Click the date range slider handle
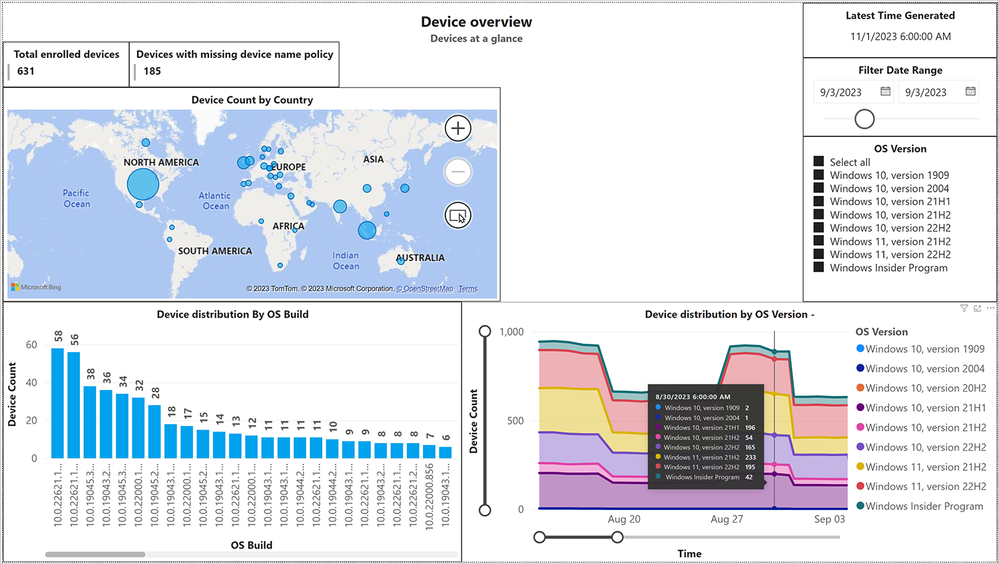 coord(865,119)
